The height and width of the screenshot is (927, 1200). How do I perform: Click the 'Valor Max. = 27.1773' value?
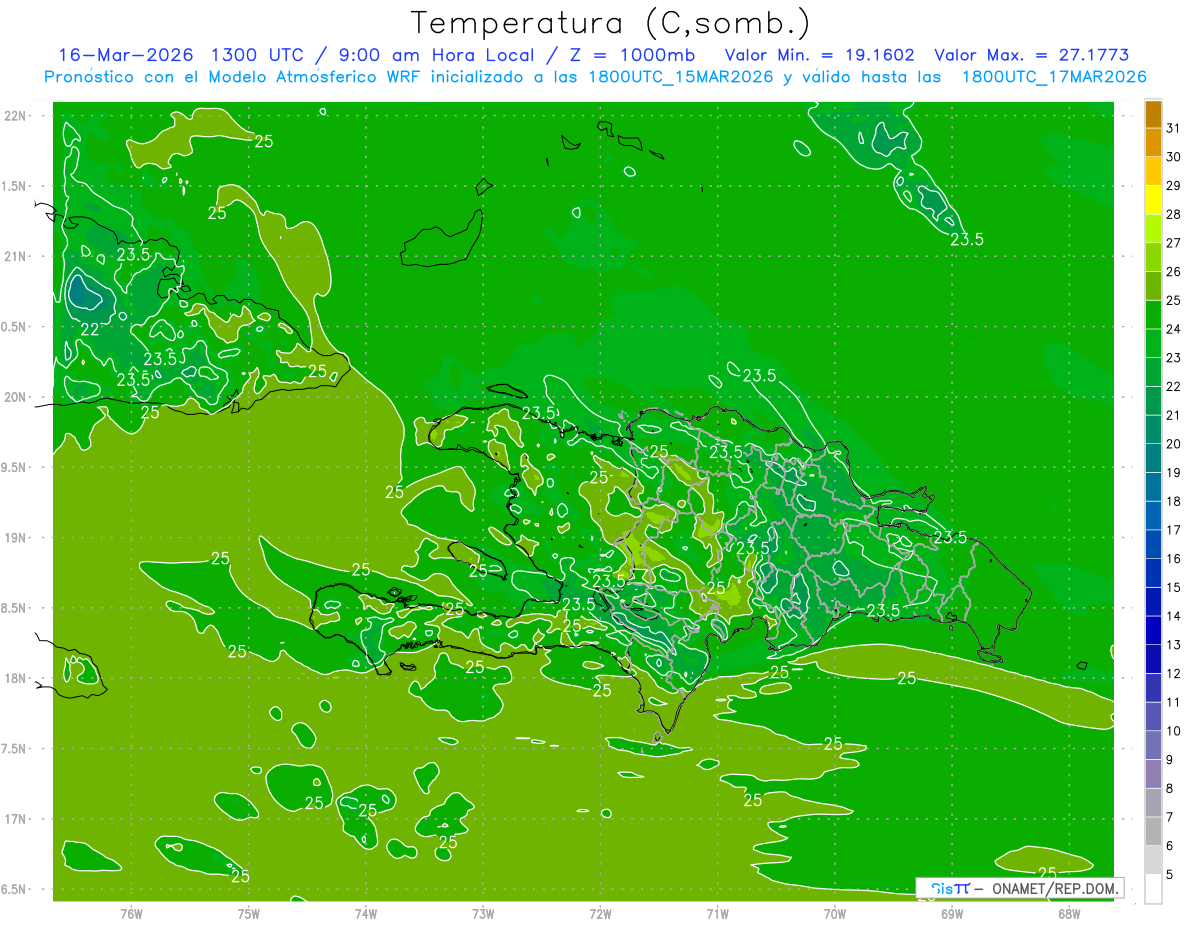1032,55
